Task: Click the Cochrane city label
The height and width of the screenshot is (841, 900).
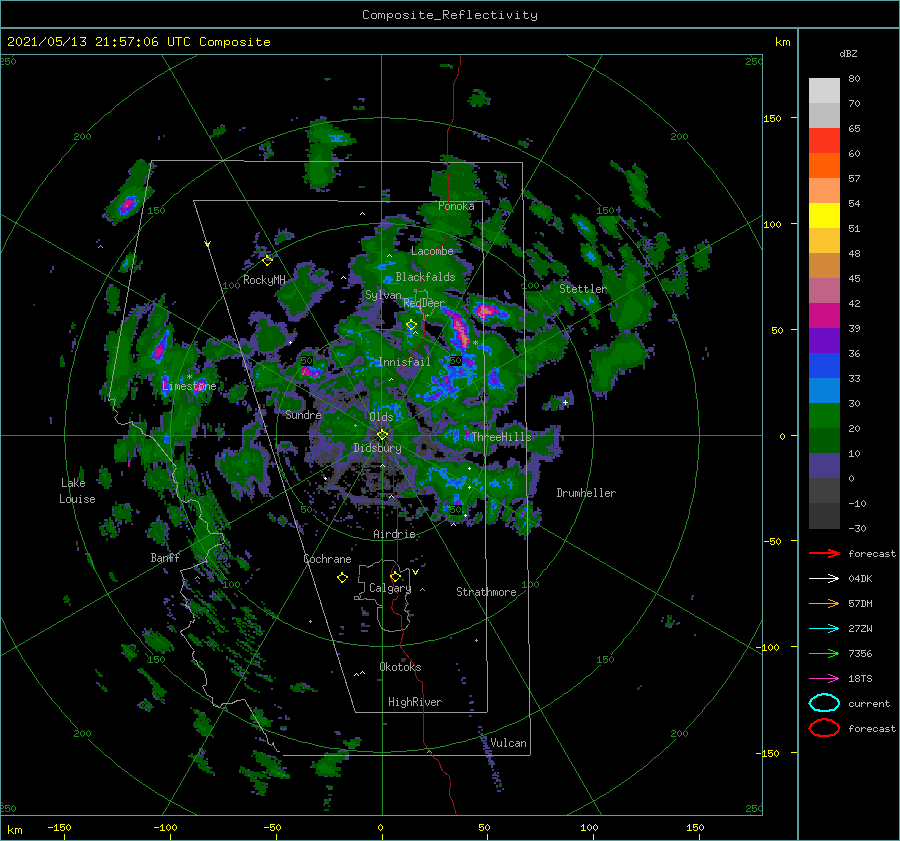Action: coord(327,559)
